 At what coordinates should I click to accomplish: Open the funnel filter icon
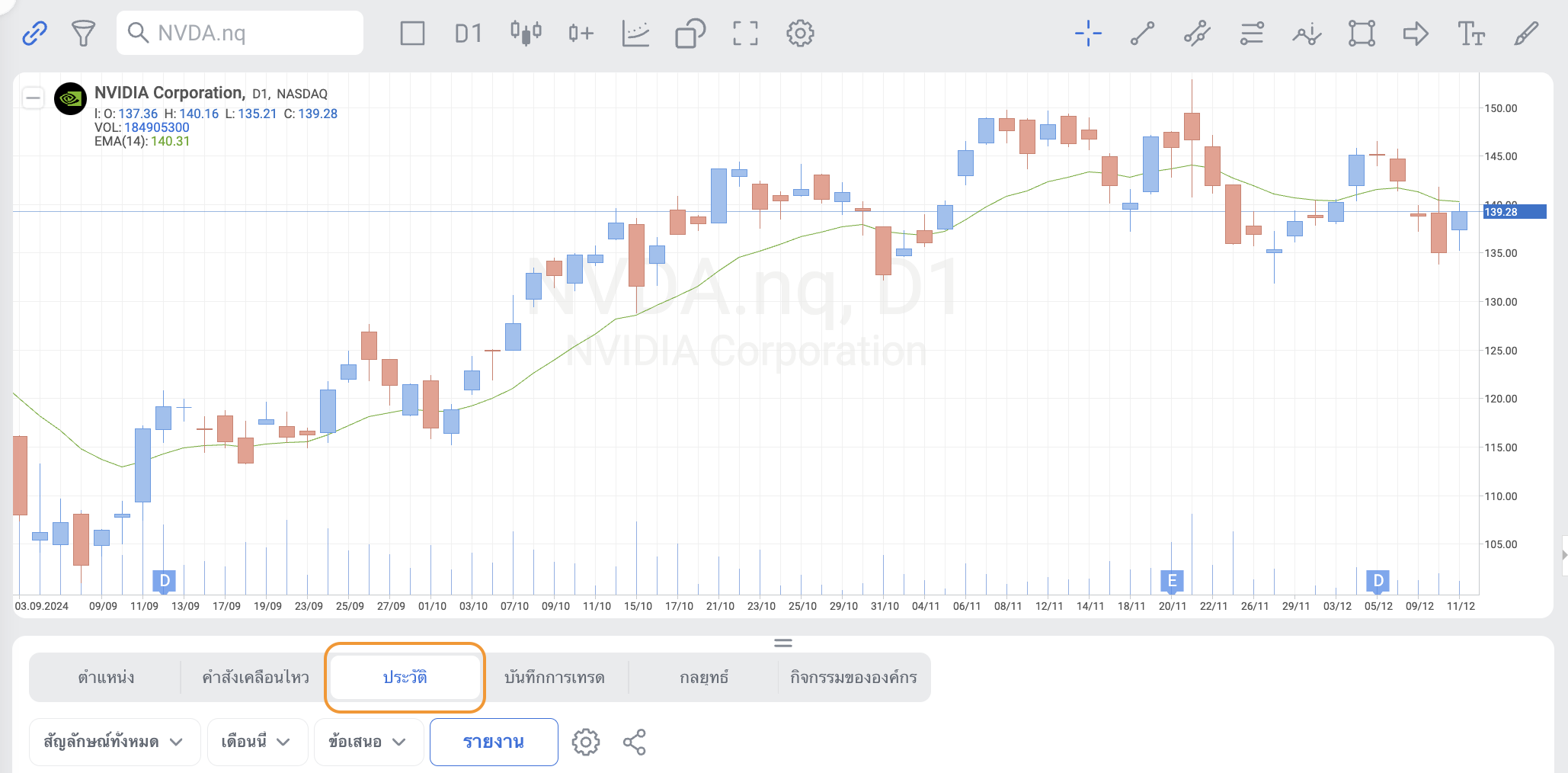[83, 34]
